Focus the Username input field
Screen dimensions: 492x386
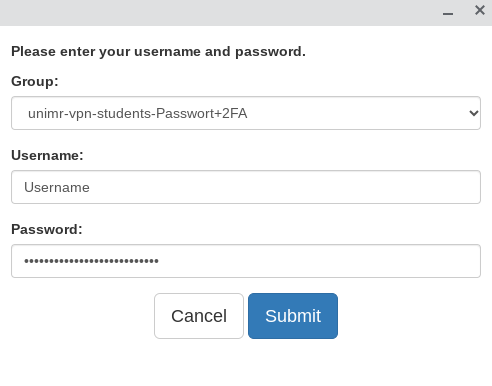pyautogui.click(x=246, y=187)
